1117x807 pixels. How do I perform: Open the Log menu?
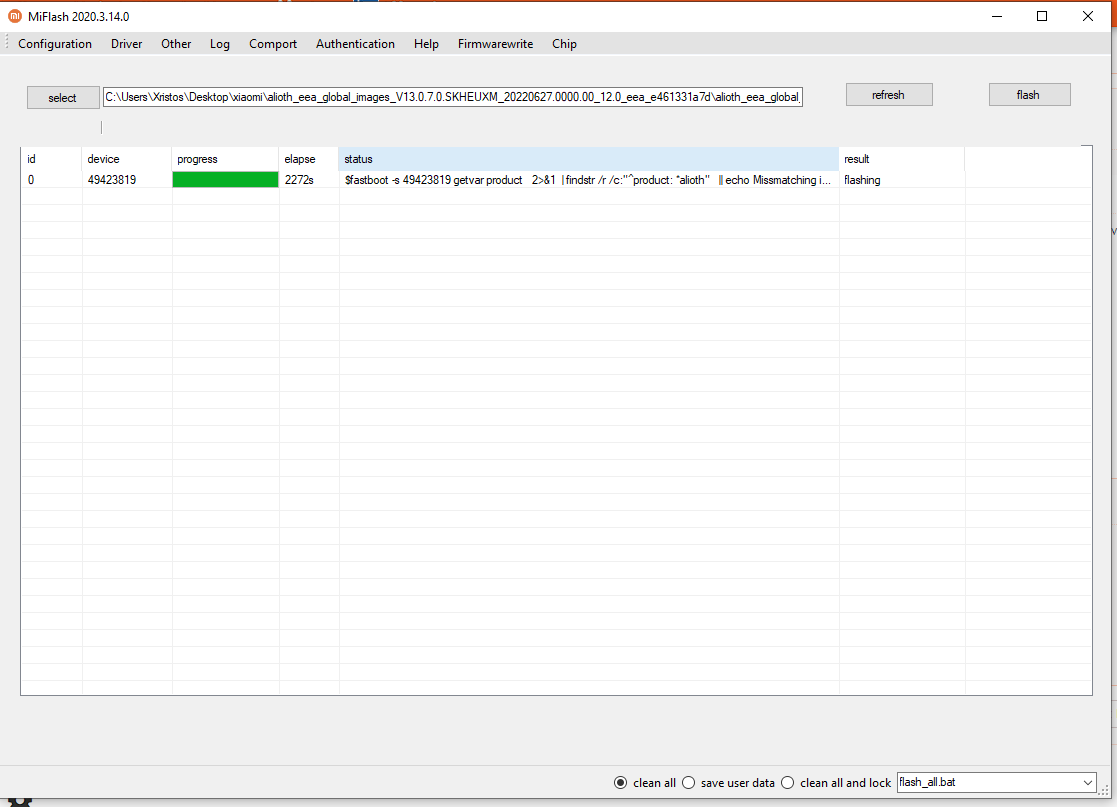tap(219, 43)
